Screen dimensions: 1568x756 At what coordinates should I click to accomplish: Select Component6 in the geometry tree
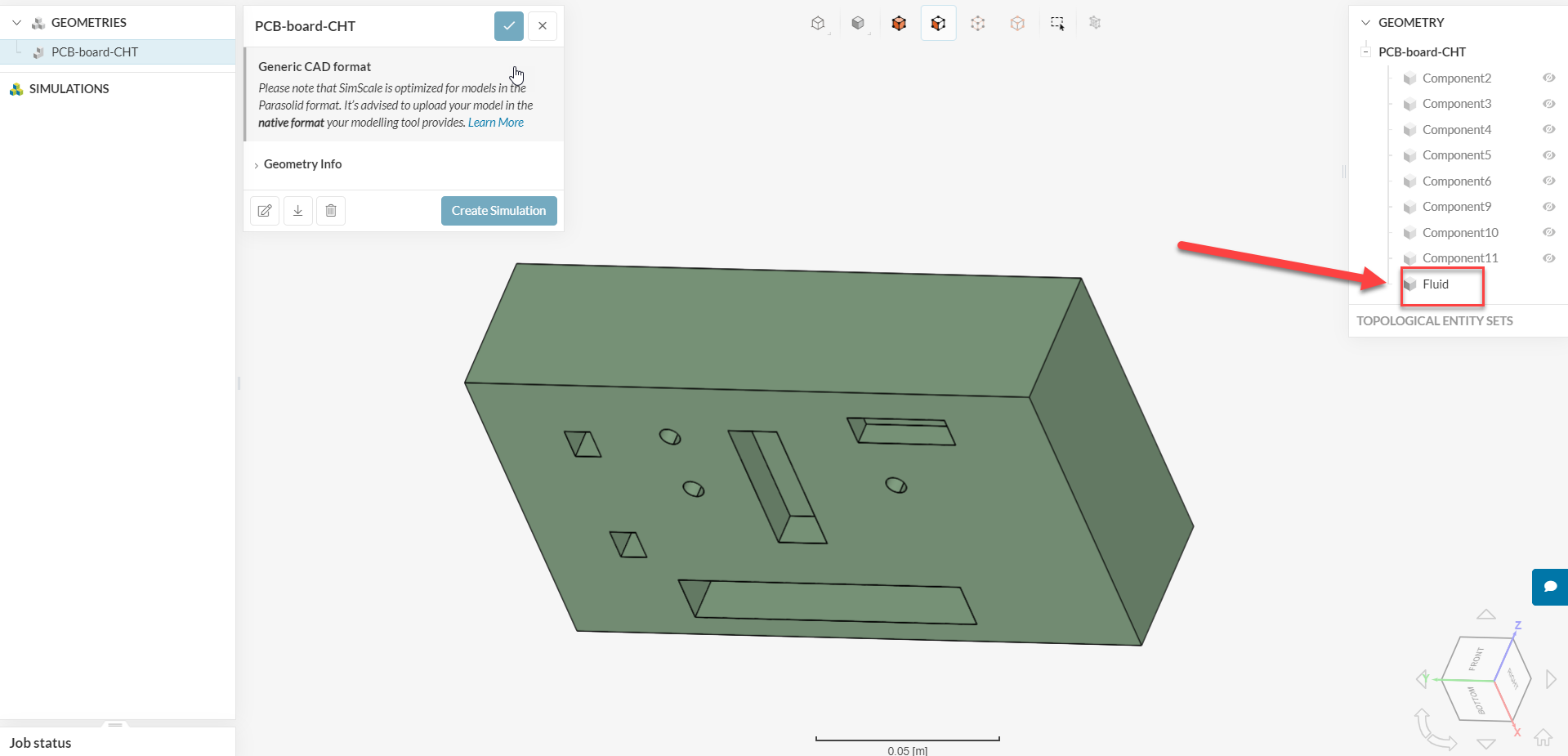coord(1457,181)
